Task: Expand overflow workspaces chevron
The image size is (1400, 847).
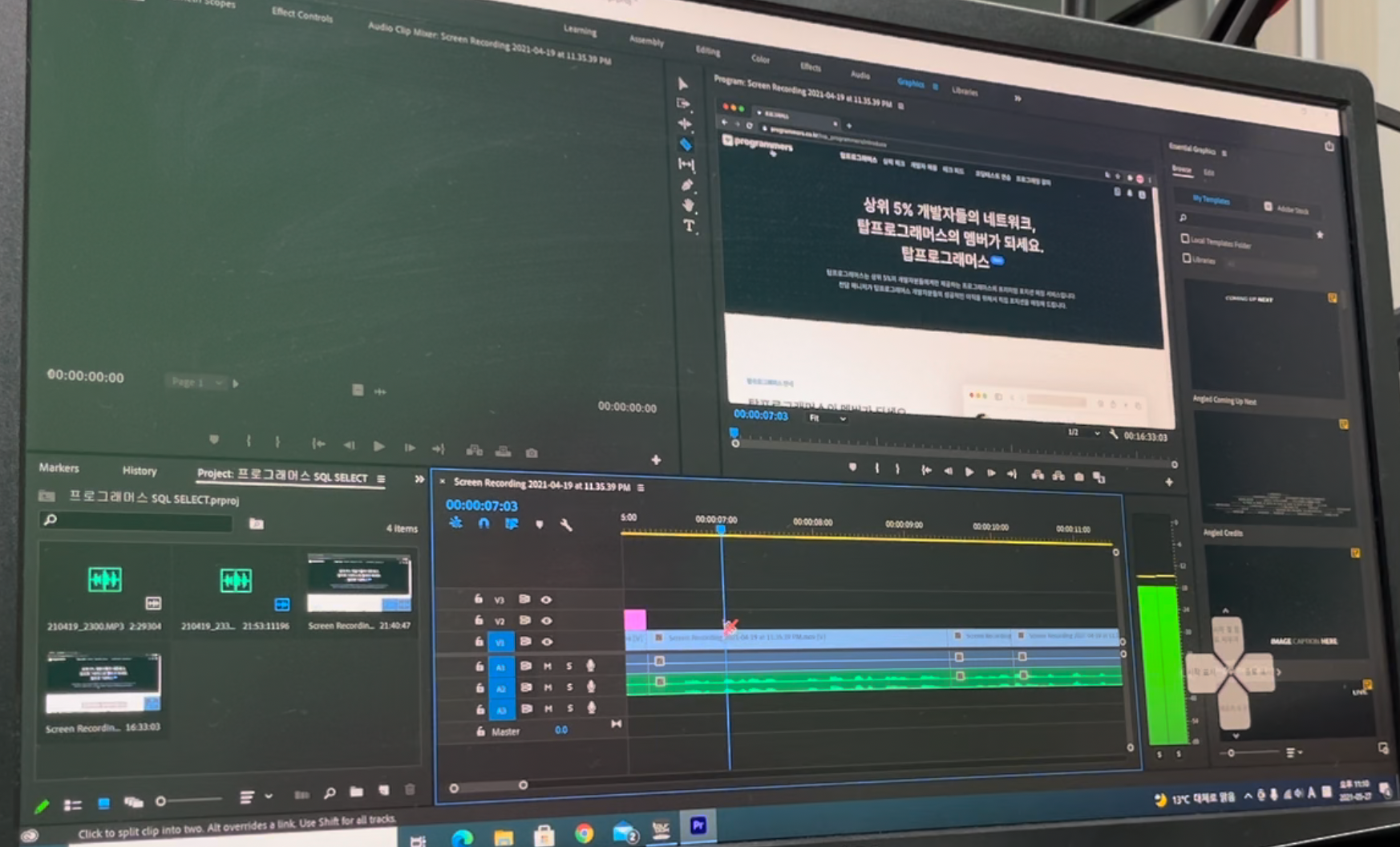Action: (1018, 99)
